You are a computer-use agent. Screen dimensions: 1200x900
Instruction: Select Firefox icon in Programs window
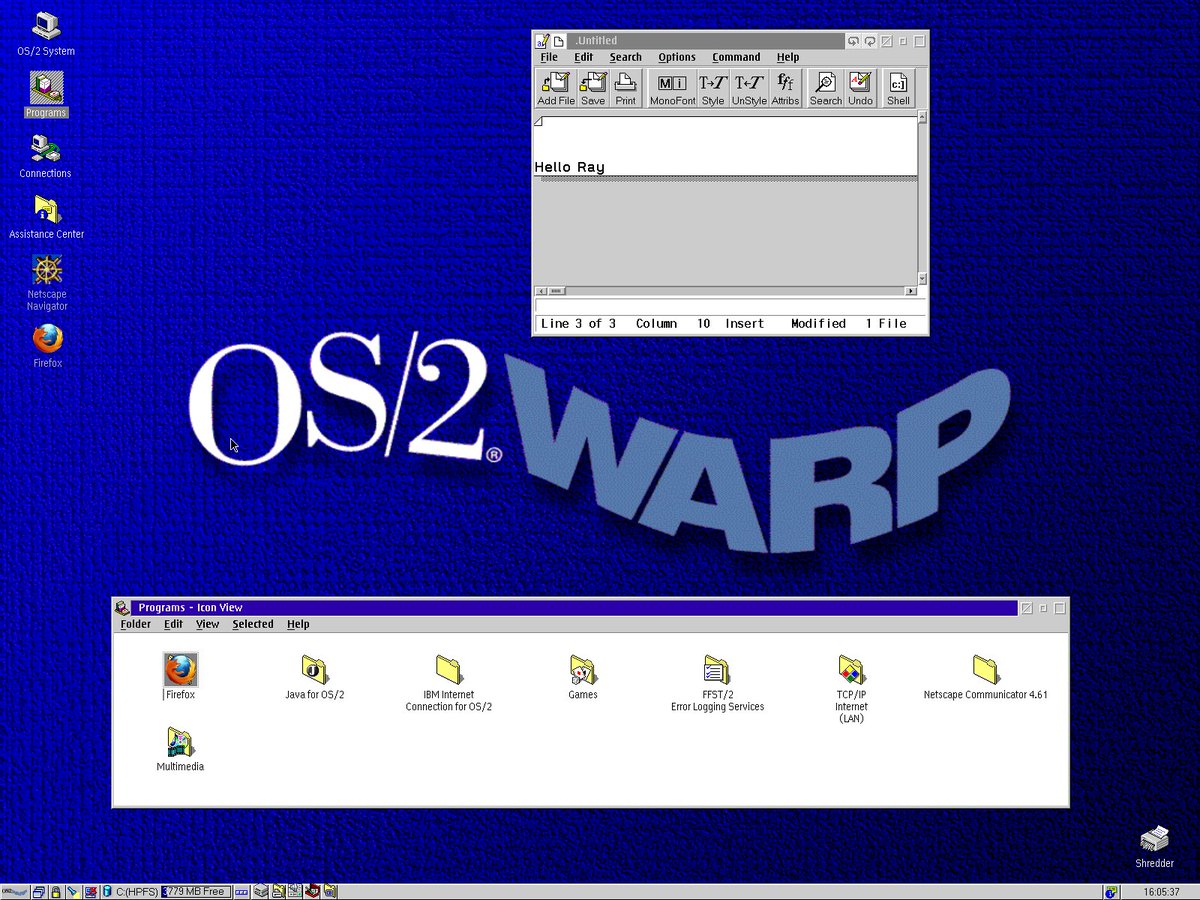tap(180, 676)
